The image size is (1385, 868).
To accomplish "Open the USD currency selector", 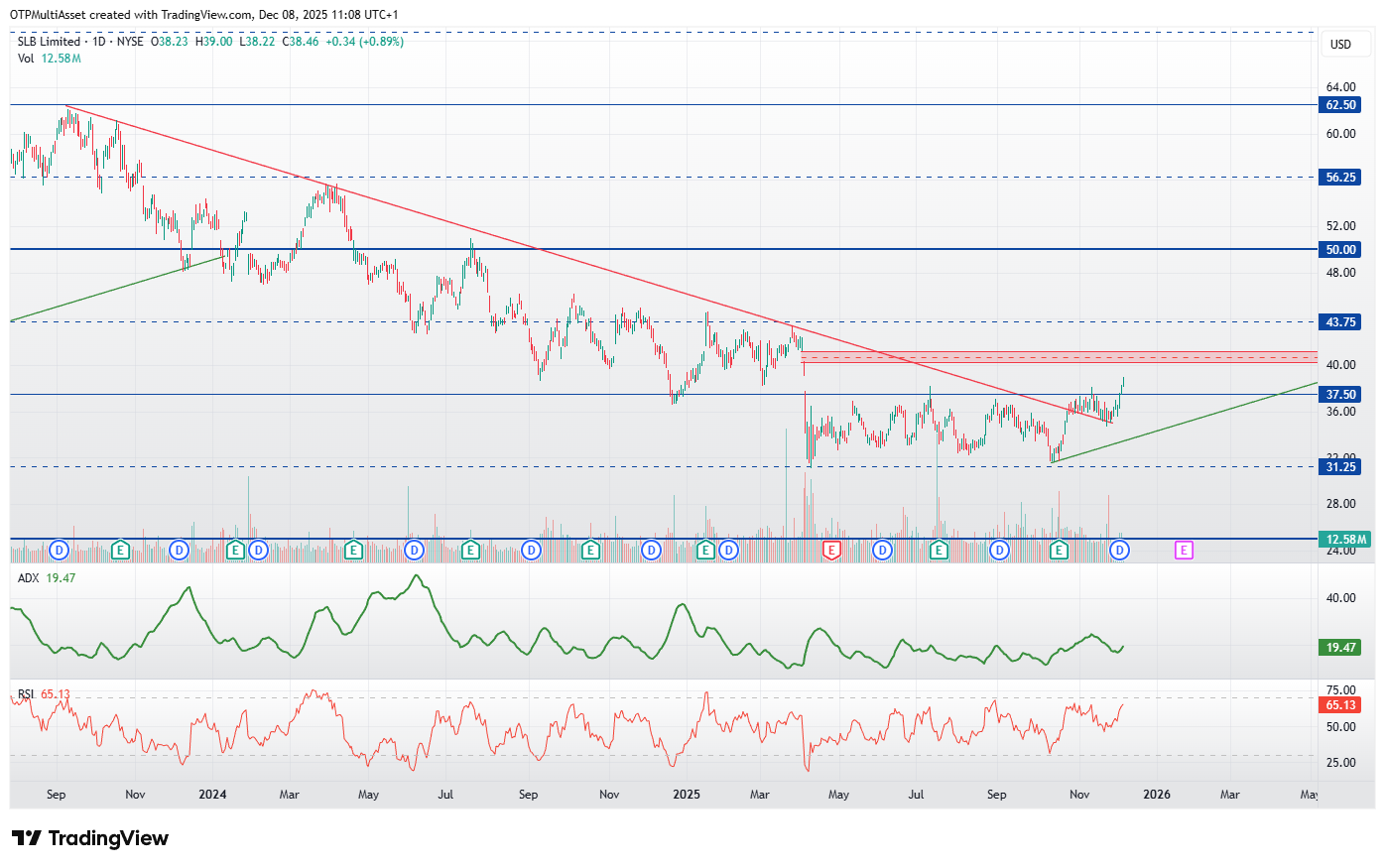I will 1341,44.
